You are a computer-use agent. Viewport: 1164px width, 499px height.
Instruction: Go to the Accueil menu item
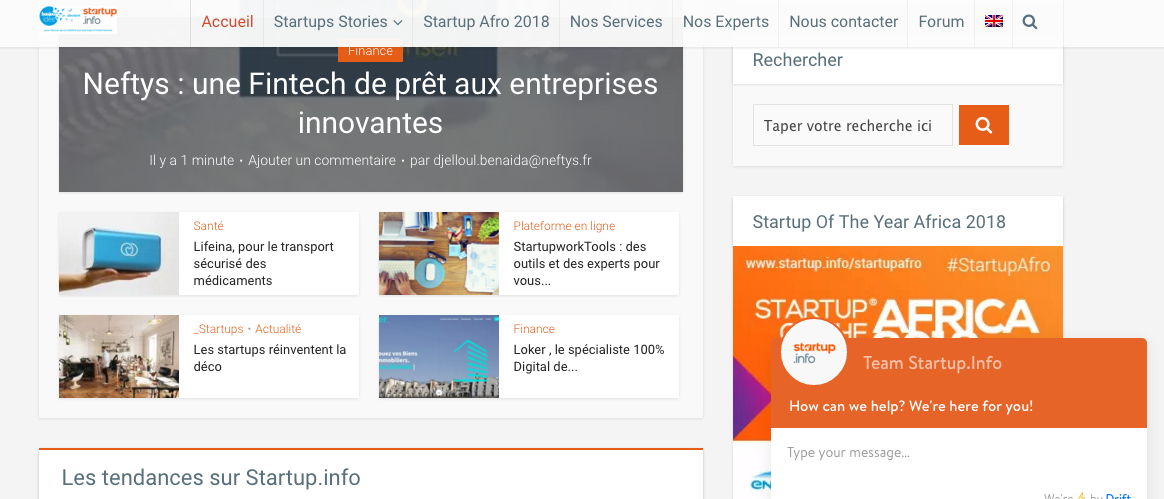pyautogui.click(x=227, y=21)
